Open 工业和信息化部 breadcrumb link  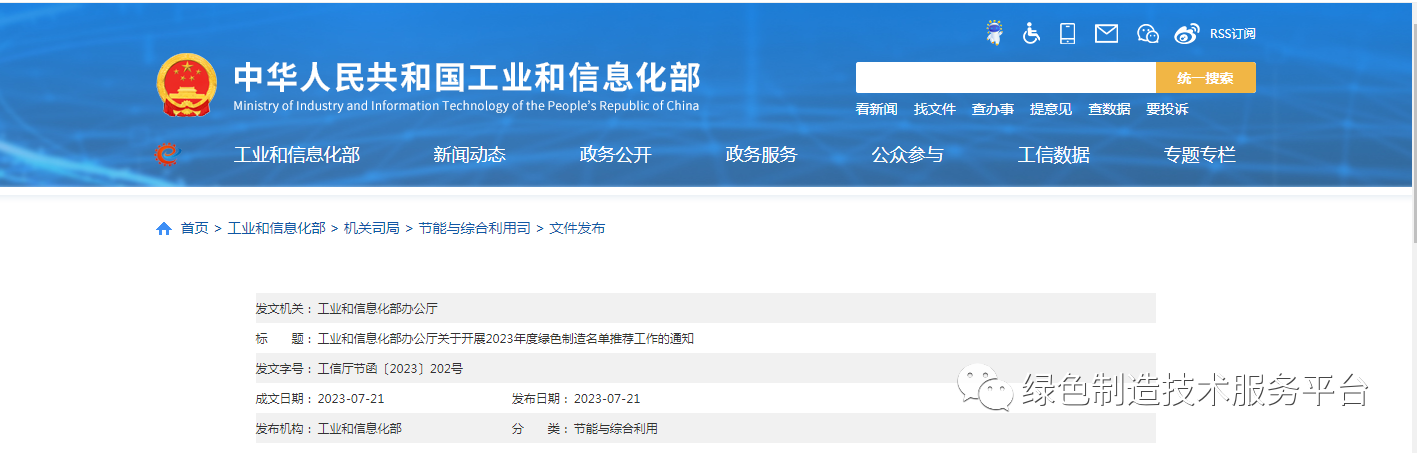(277, 228)
